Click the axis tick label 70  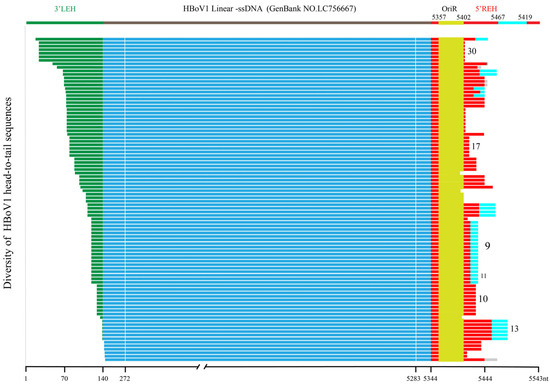point(64,379)
